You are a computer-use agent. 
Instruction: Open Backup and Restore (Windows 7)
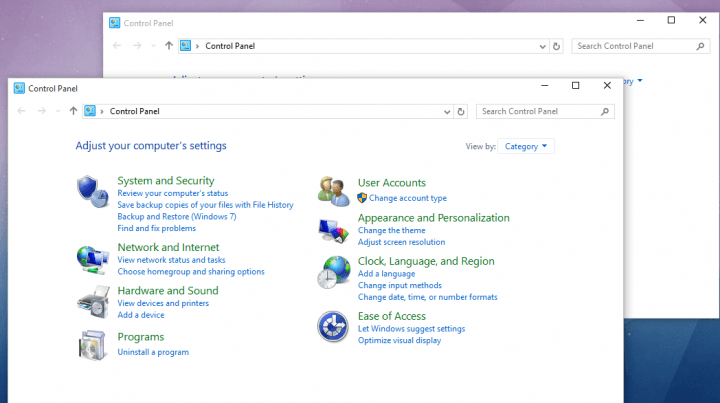177,217
